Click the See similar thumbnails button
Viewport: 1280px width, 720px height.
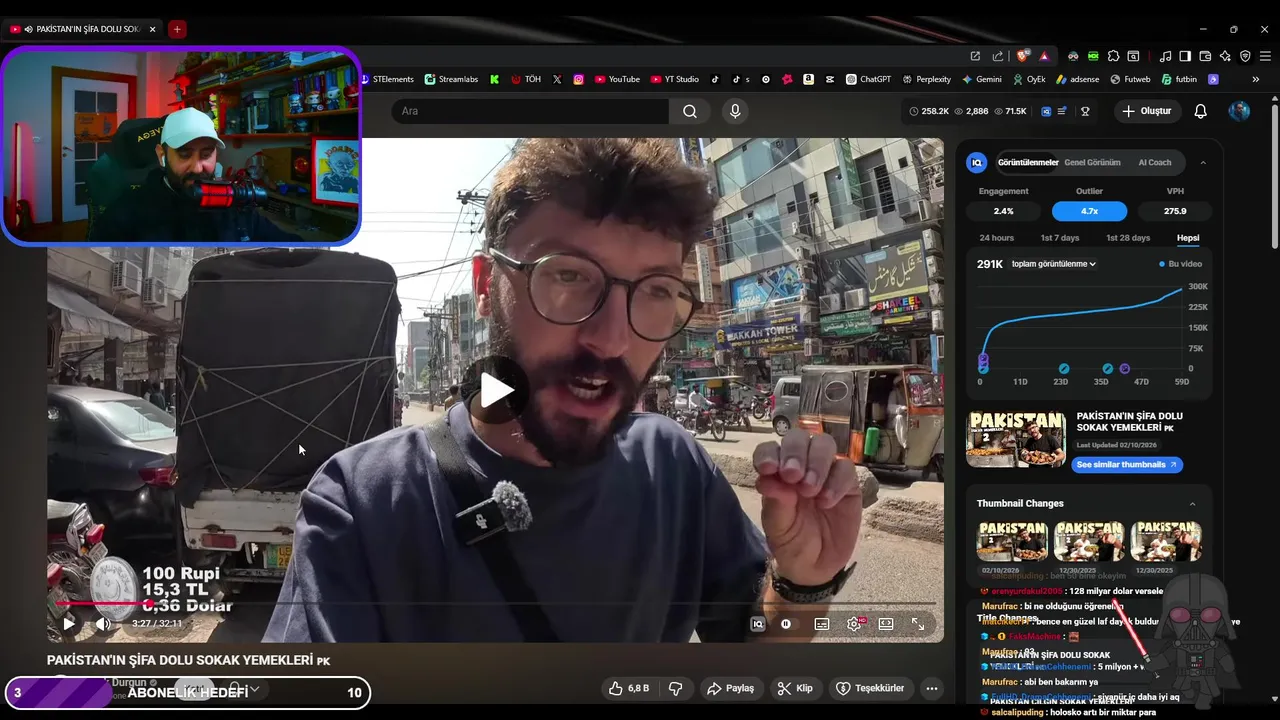1127,465
